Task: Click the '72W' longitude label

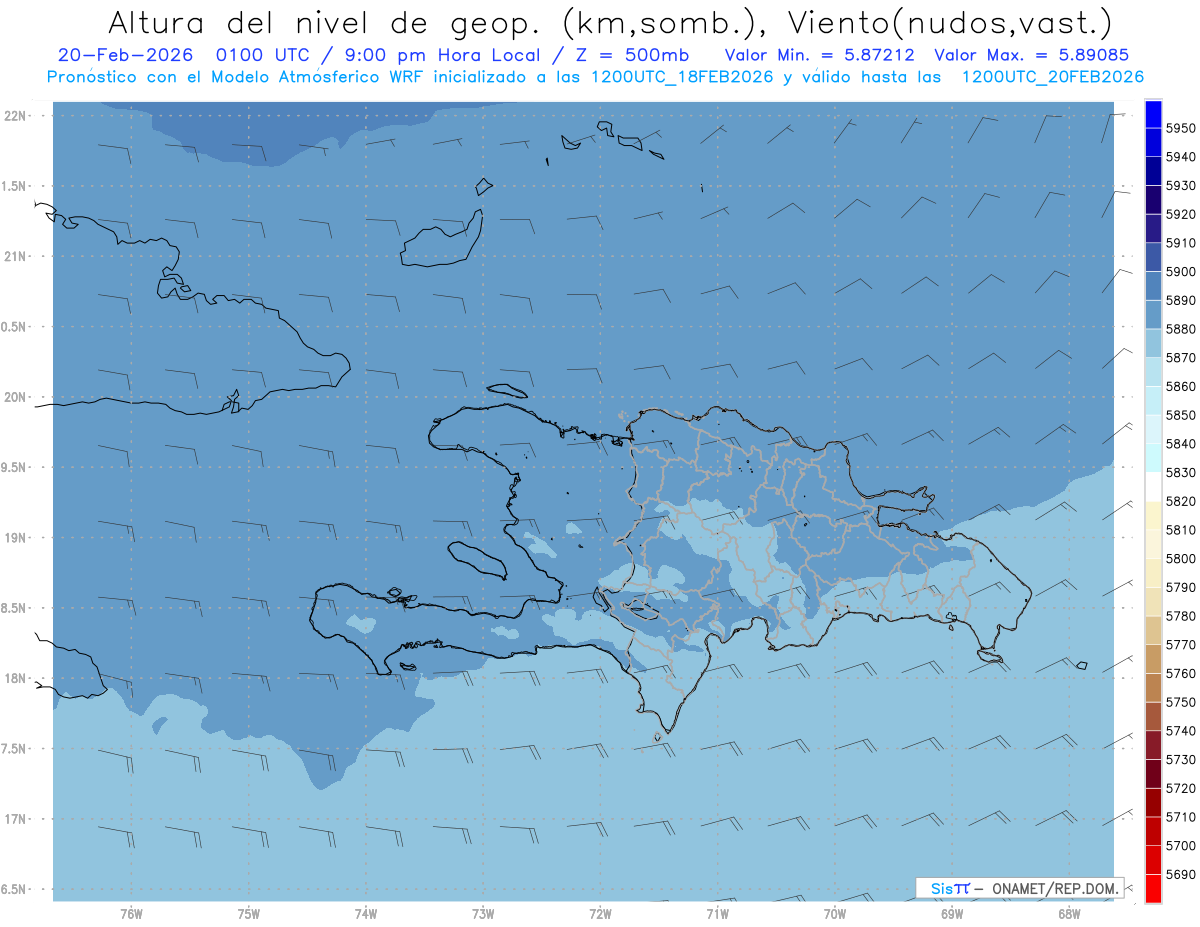Action: point(600,913)
